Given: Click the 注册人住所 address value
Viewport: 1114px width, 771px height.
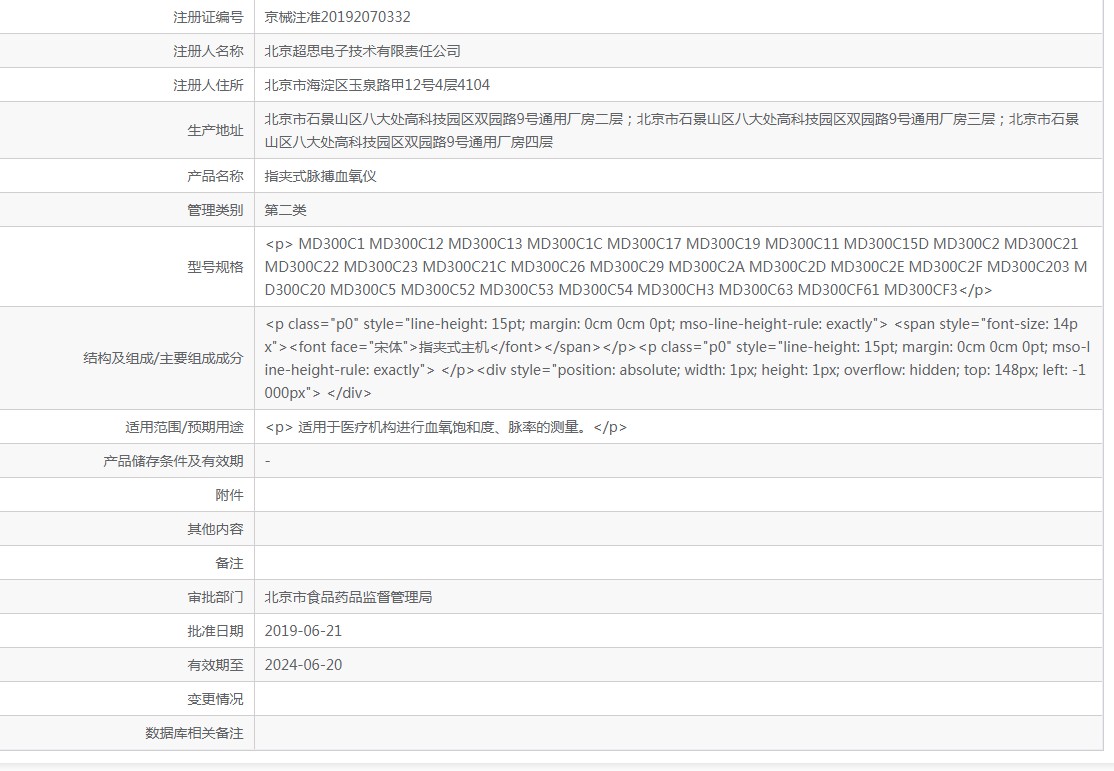Looking at the screenshot, I should click(377, 85).
